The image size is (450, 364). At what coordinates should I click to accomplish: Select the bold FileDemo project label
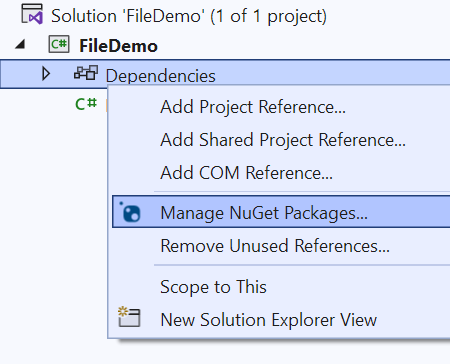[x=118, y=46]
